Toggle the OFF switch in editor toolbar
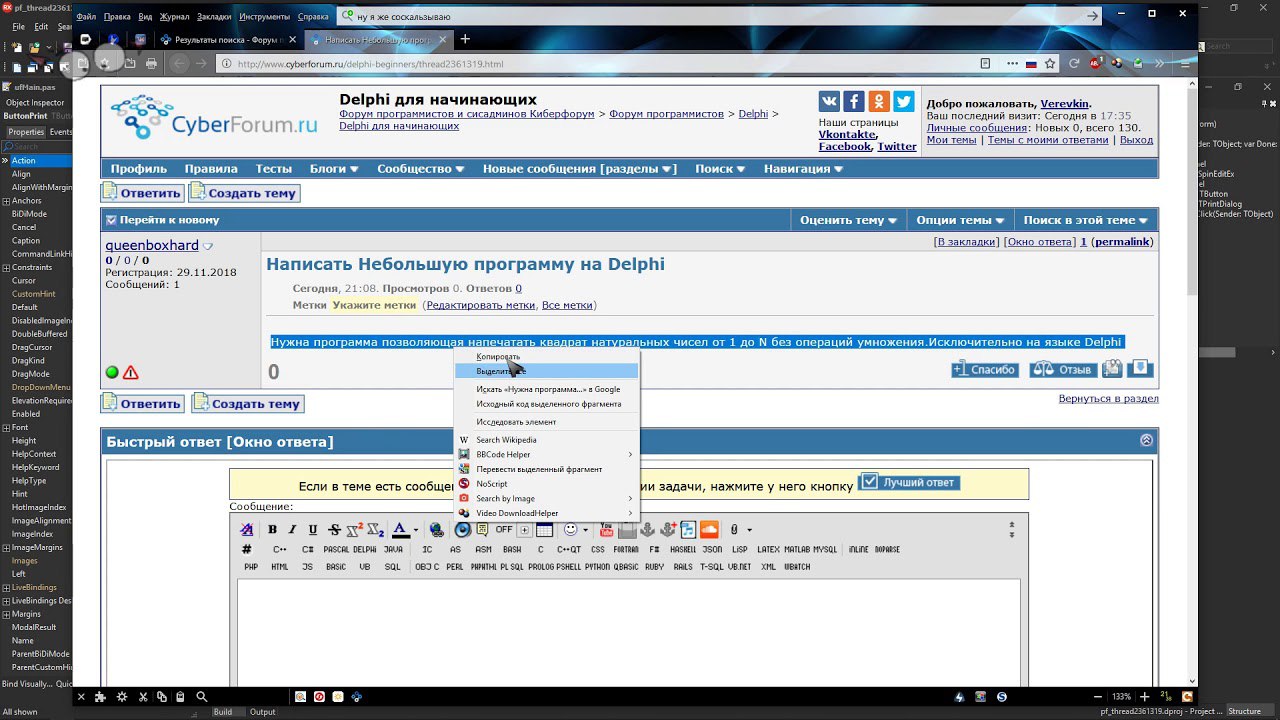 (x=503, y=530)
